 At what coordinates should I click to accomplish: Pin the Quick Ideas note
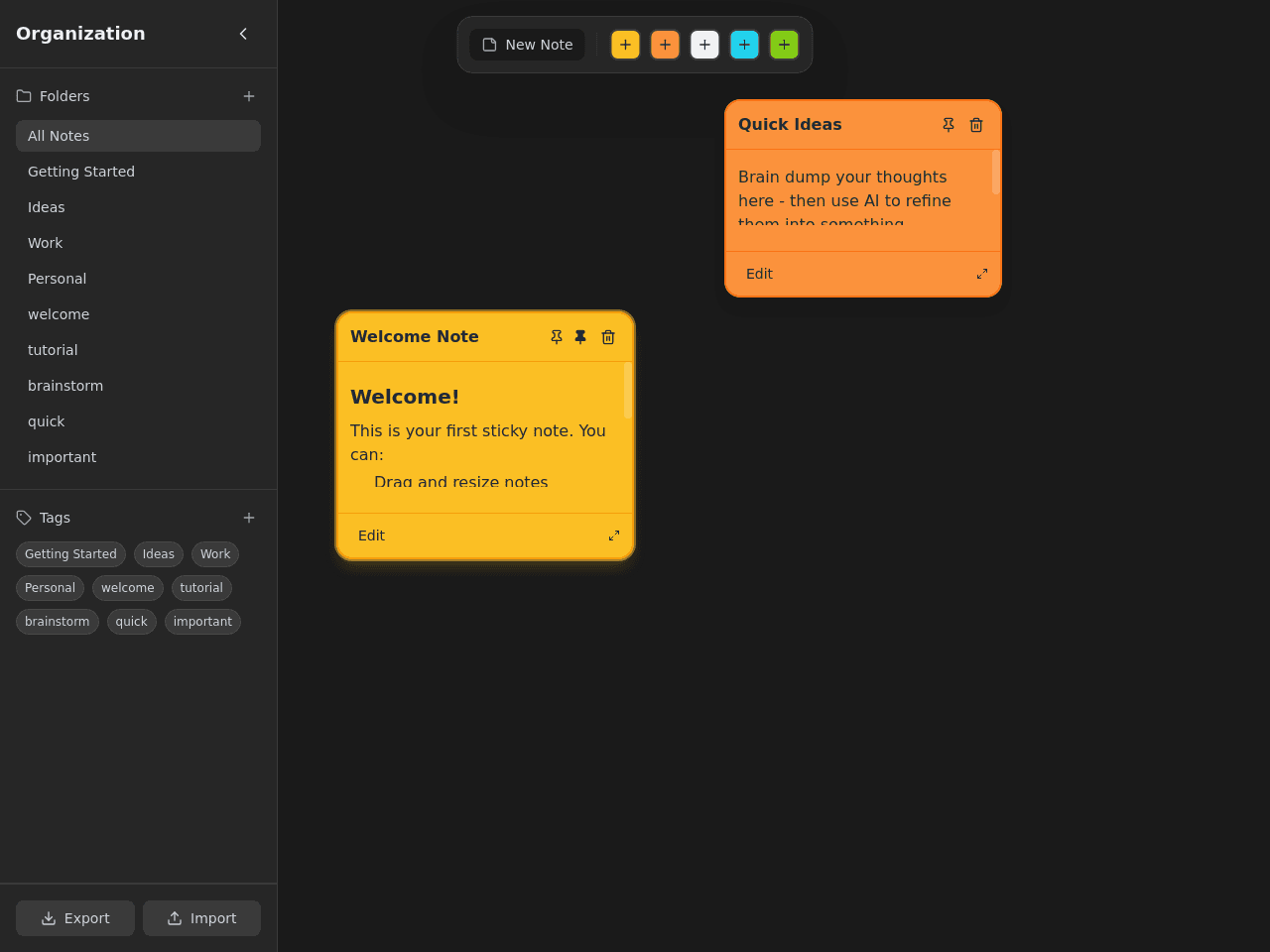click(949, 125)
